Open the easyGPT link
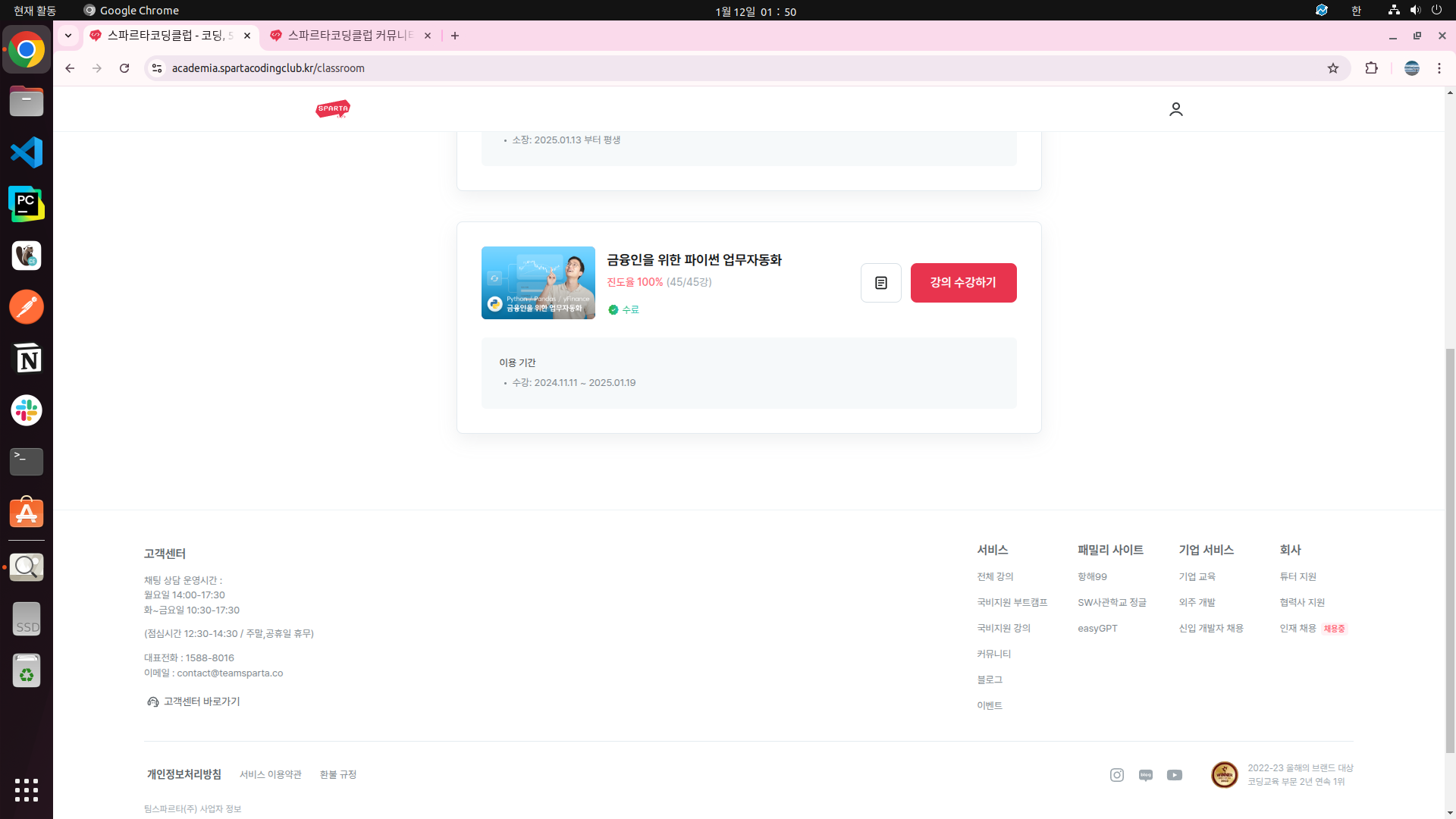Image resolution: width=1456 pixels, height=819 pixels. click(x=1097, y=629)
